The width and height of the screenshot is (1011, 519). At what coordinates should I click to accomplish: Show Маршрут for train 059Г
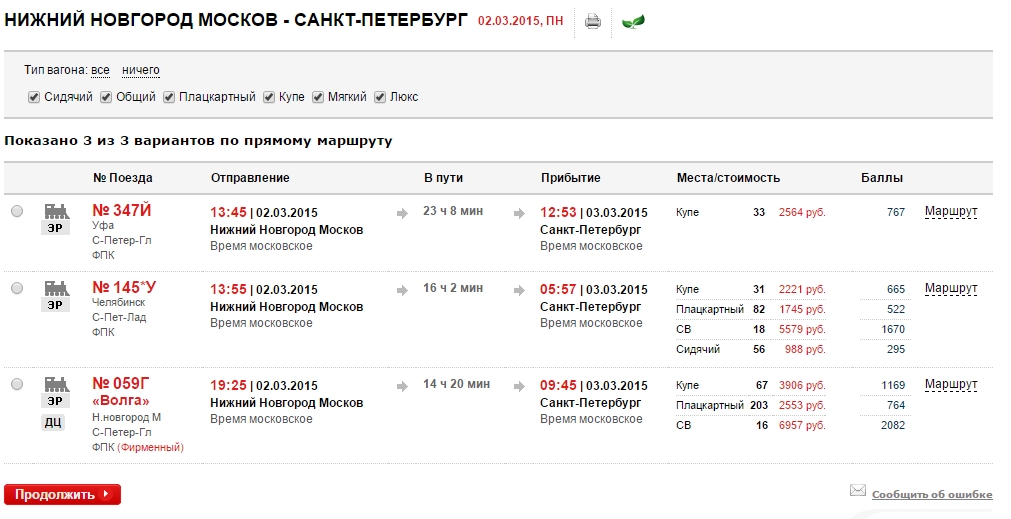pyautogui.click(x=951, y=384)
